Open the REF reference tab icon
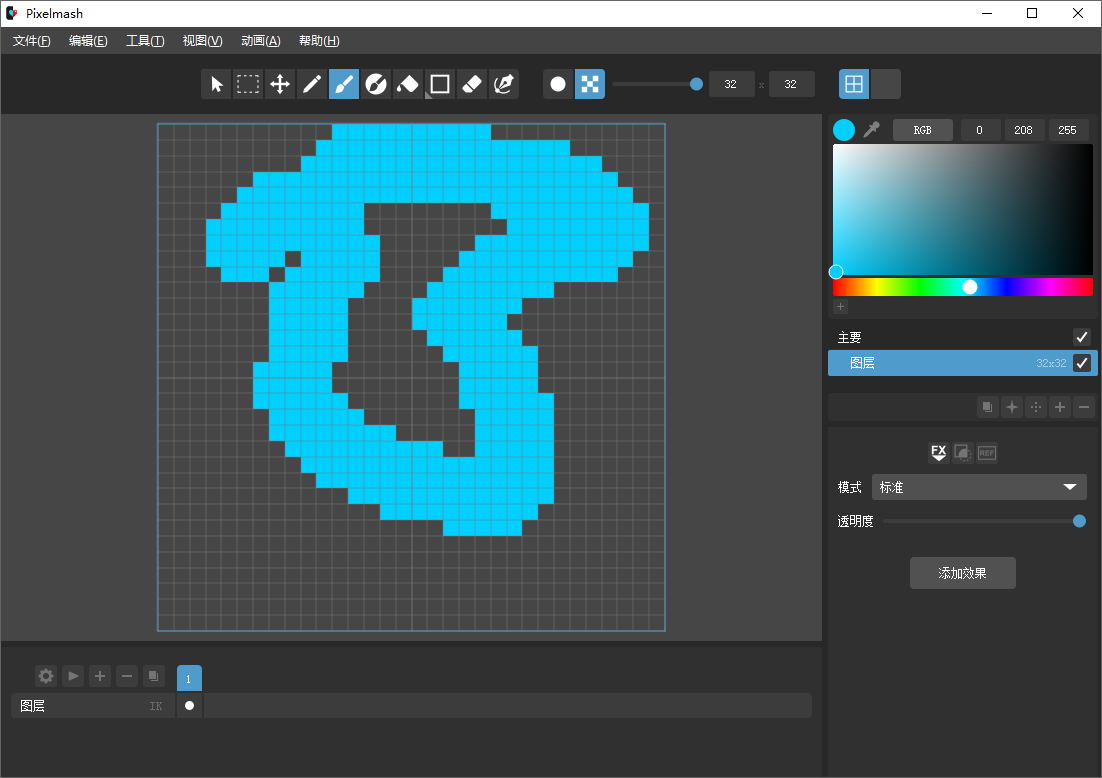Screen dimensions: 1102x778 tap(987, 453)
